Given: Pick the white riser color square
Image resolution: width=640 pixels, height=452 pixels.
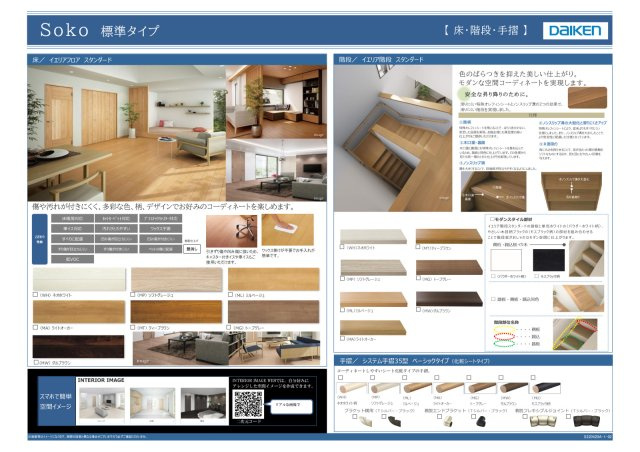Looking at the screenshot, I should pyautogui.click(x=506, y=260).
